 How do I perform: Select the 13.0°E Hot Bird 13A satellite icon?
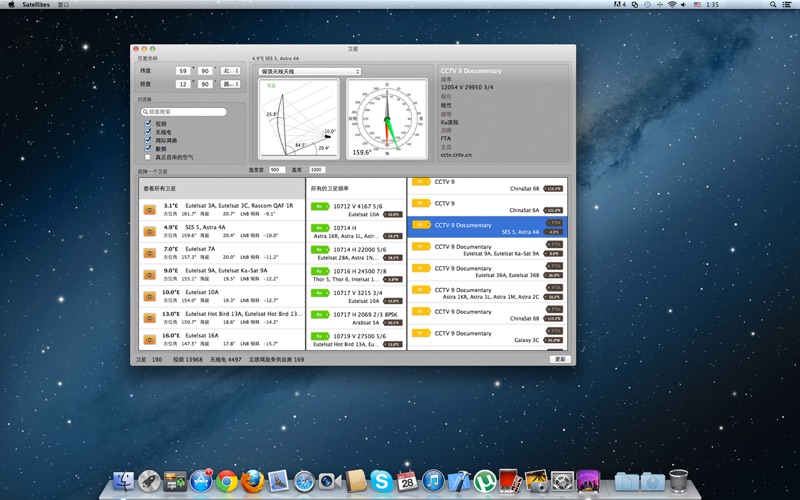click(149, 318)
